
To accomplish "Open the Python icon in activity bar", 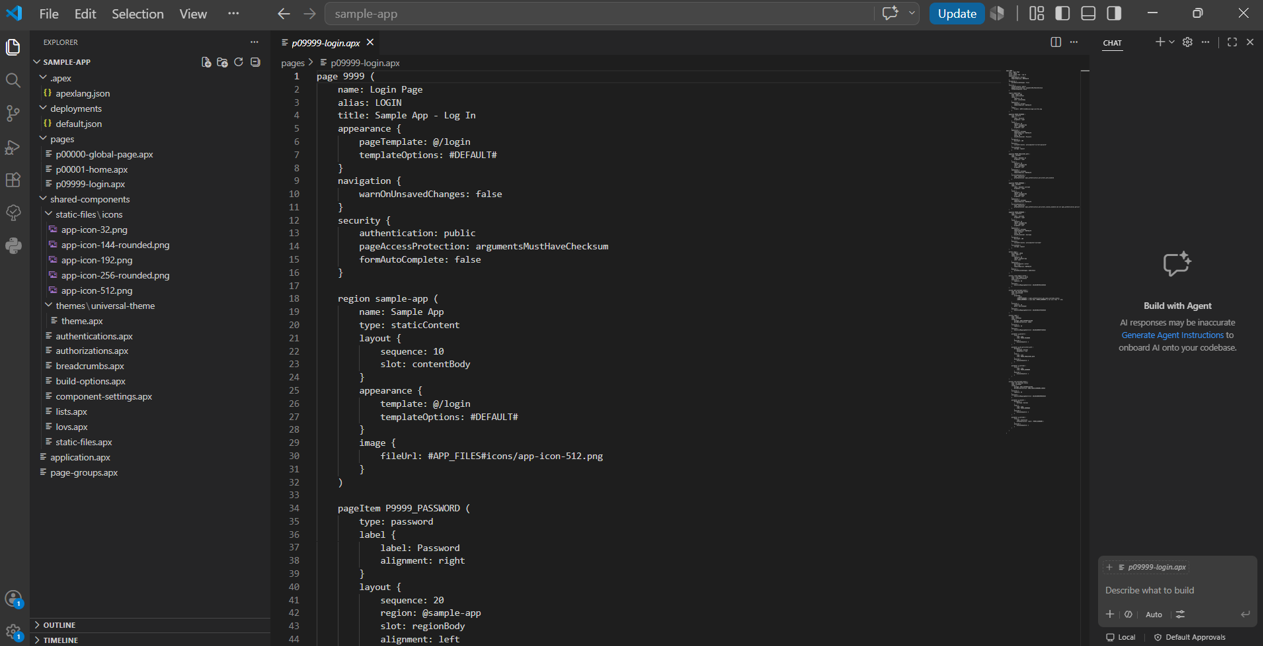I will [x=13, y=246].
